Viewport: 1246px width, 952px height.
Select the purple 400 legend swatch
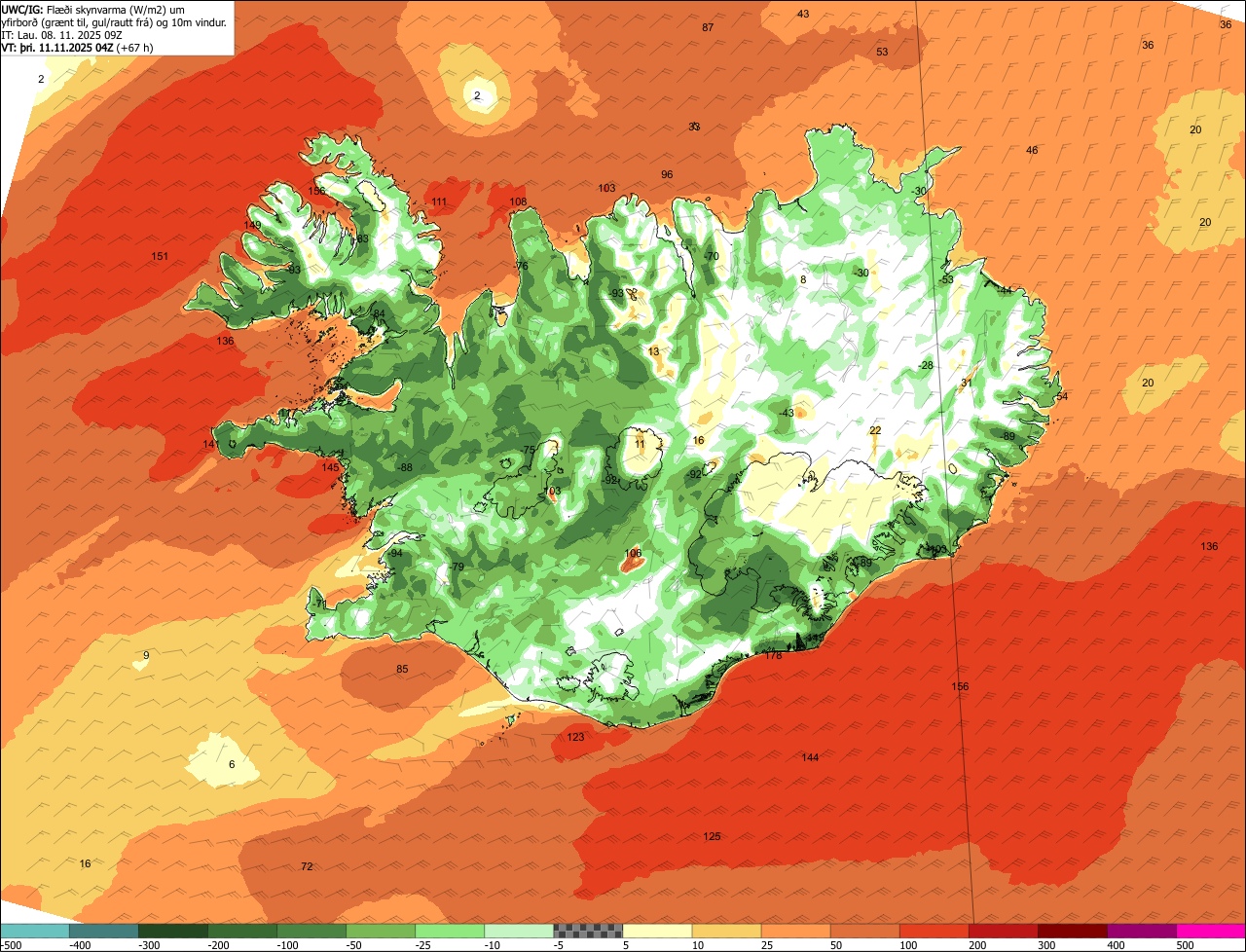coord(1141,931)
